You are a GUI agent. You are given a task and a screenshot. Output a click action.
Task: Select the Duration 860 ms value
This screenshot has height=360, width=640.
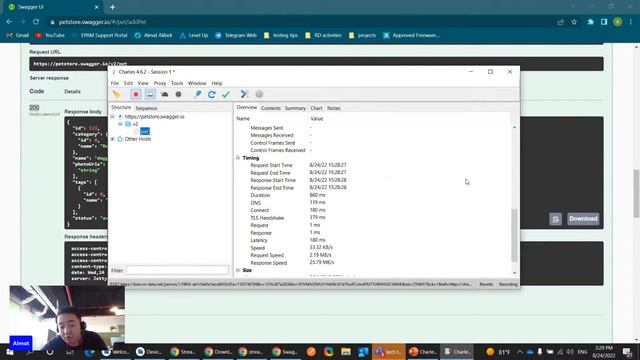(x=317, y=195)
